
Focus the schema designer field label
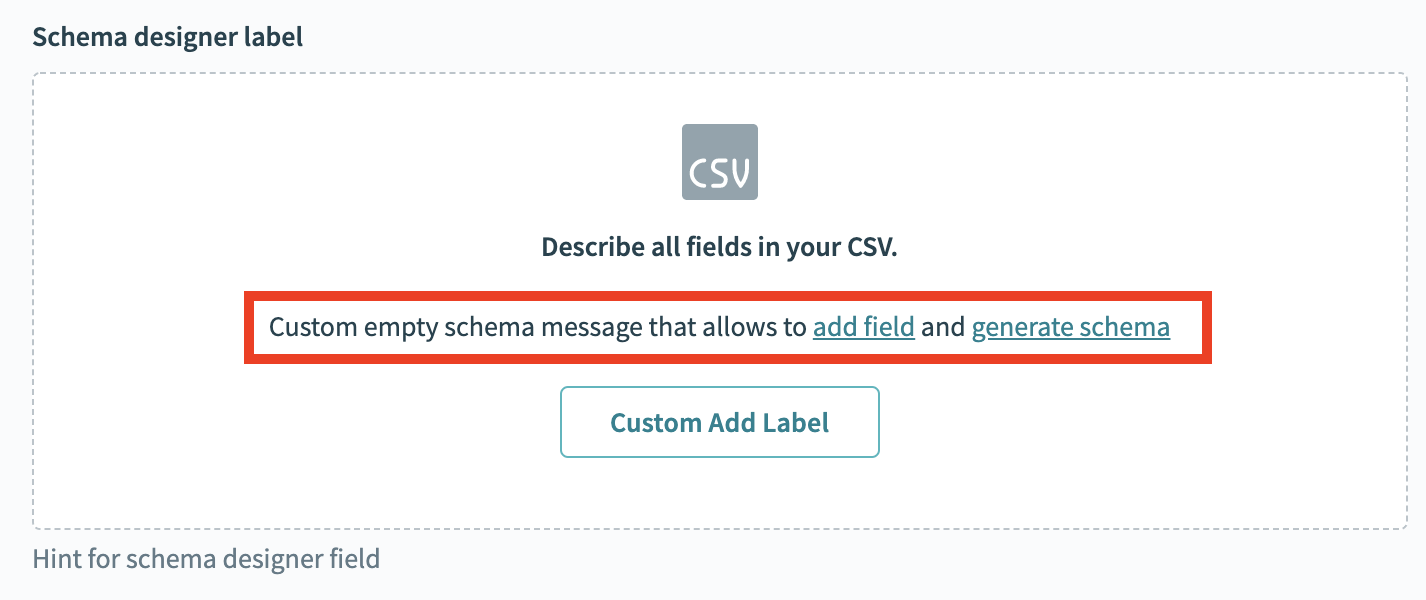[168, 38]
